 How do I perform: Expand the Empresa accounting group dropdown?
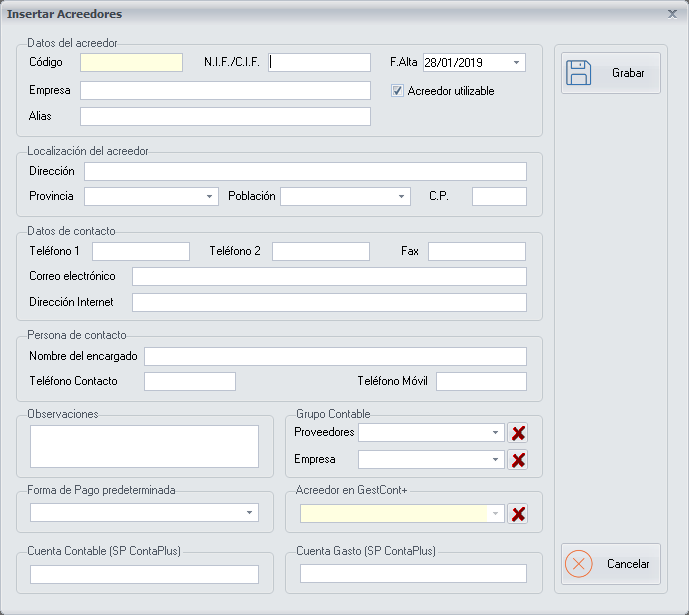point(496,460)
